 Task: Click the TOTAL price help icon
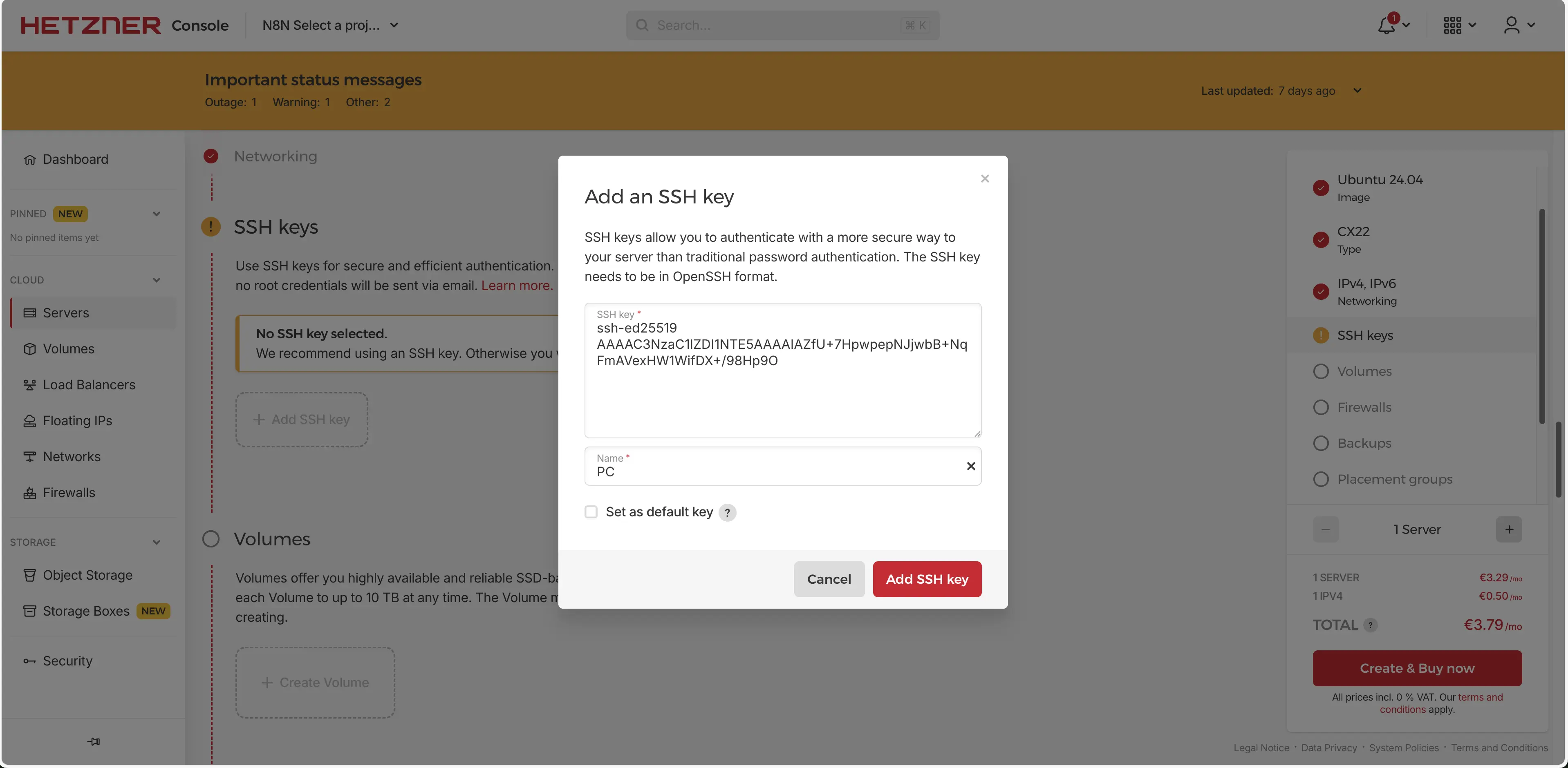pyautogui.click(x=1370, y=625)
